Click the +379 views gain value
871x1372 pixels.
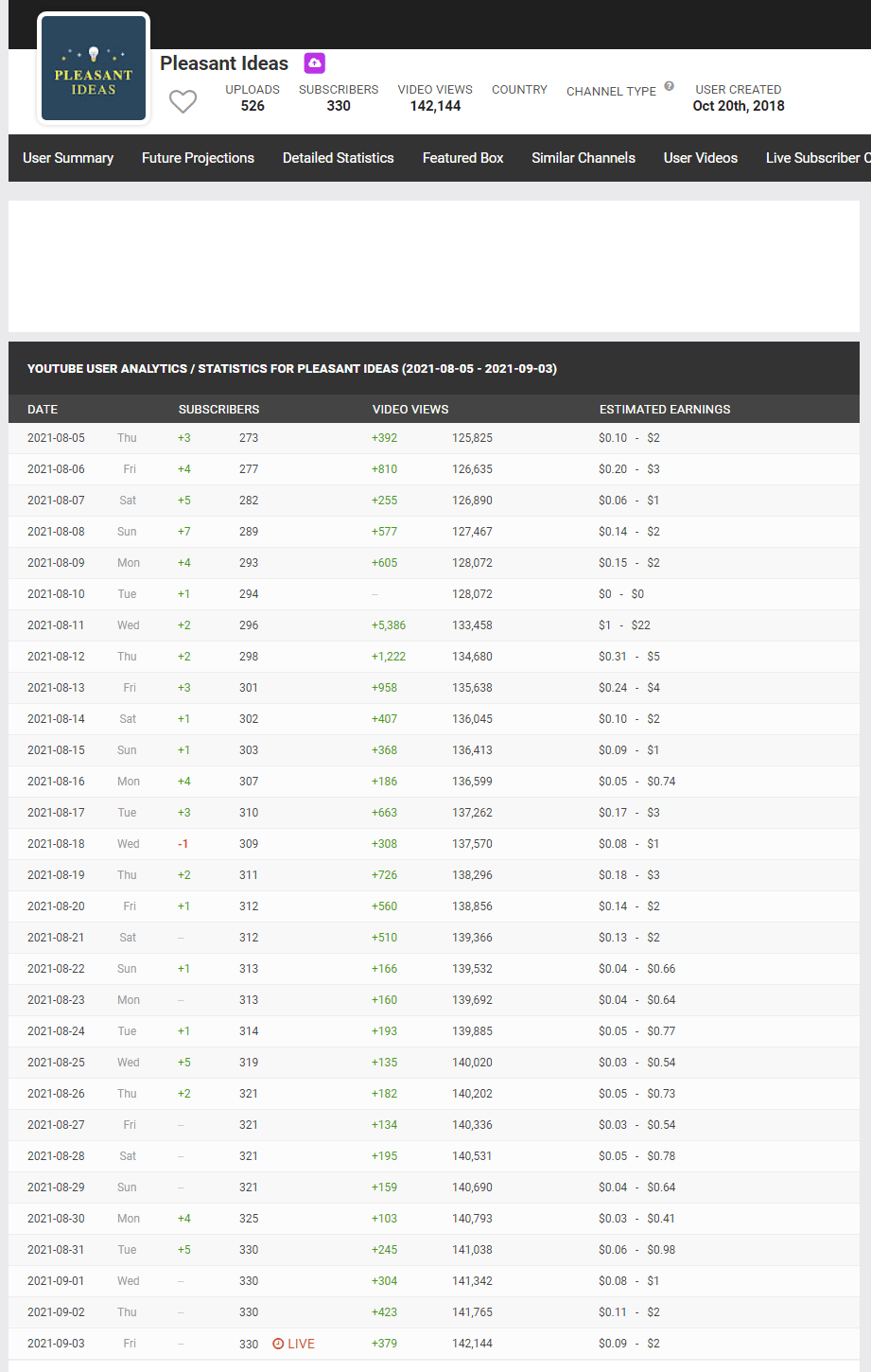click(384, 1344)
